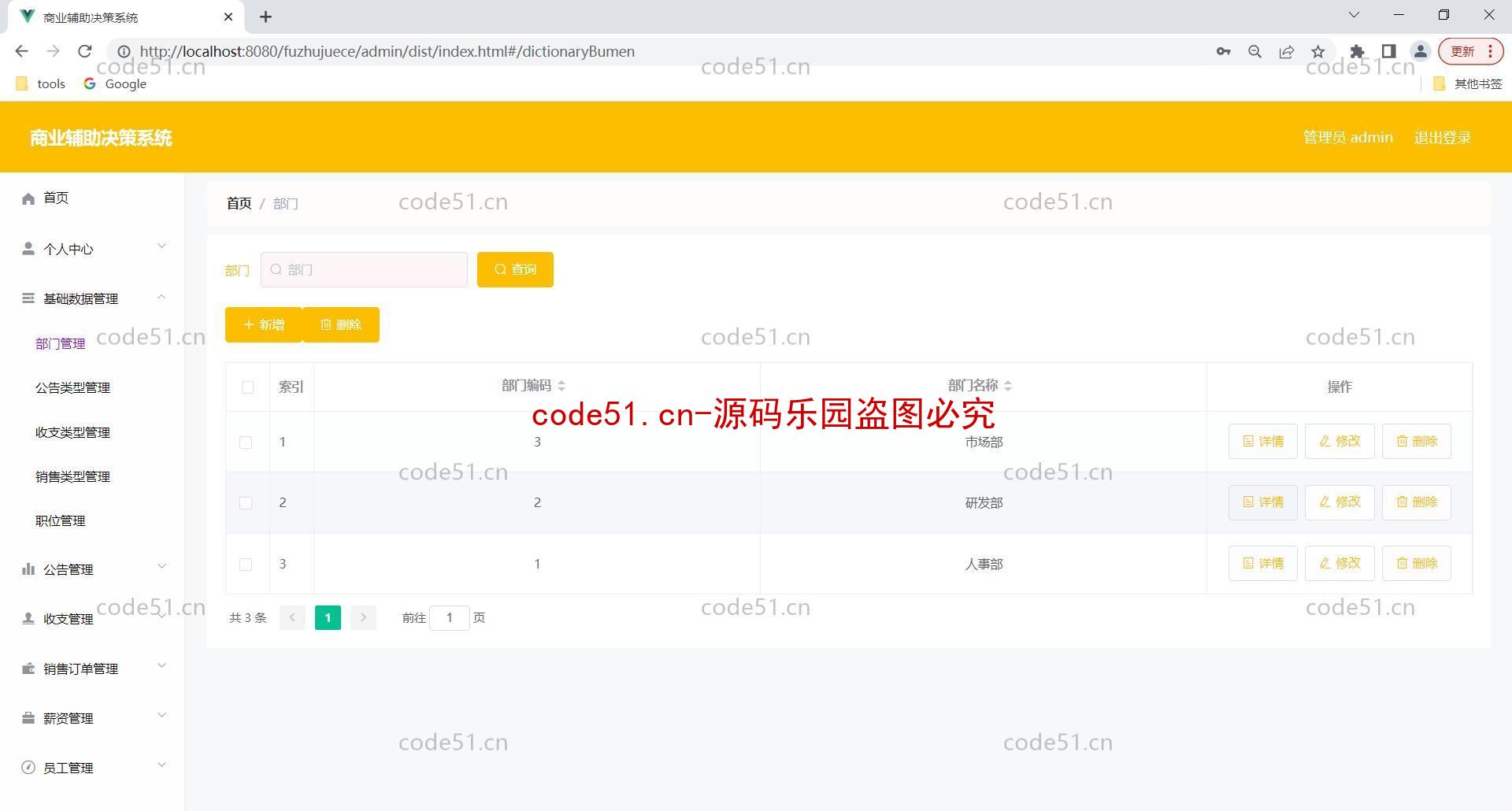This screenshot has width=1512, height=811.
Task: Check the 人事部 row checkbox
Action: coord(246,565)
